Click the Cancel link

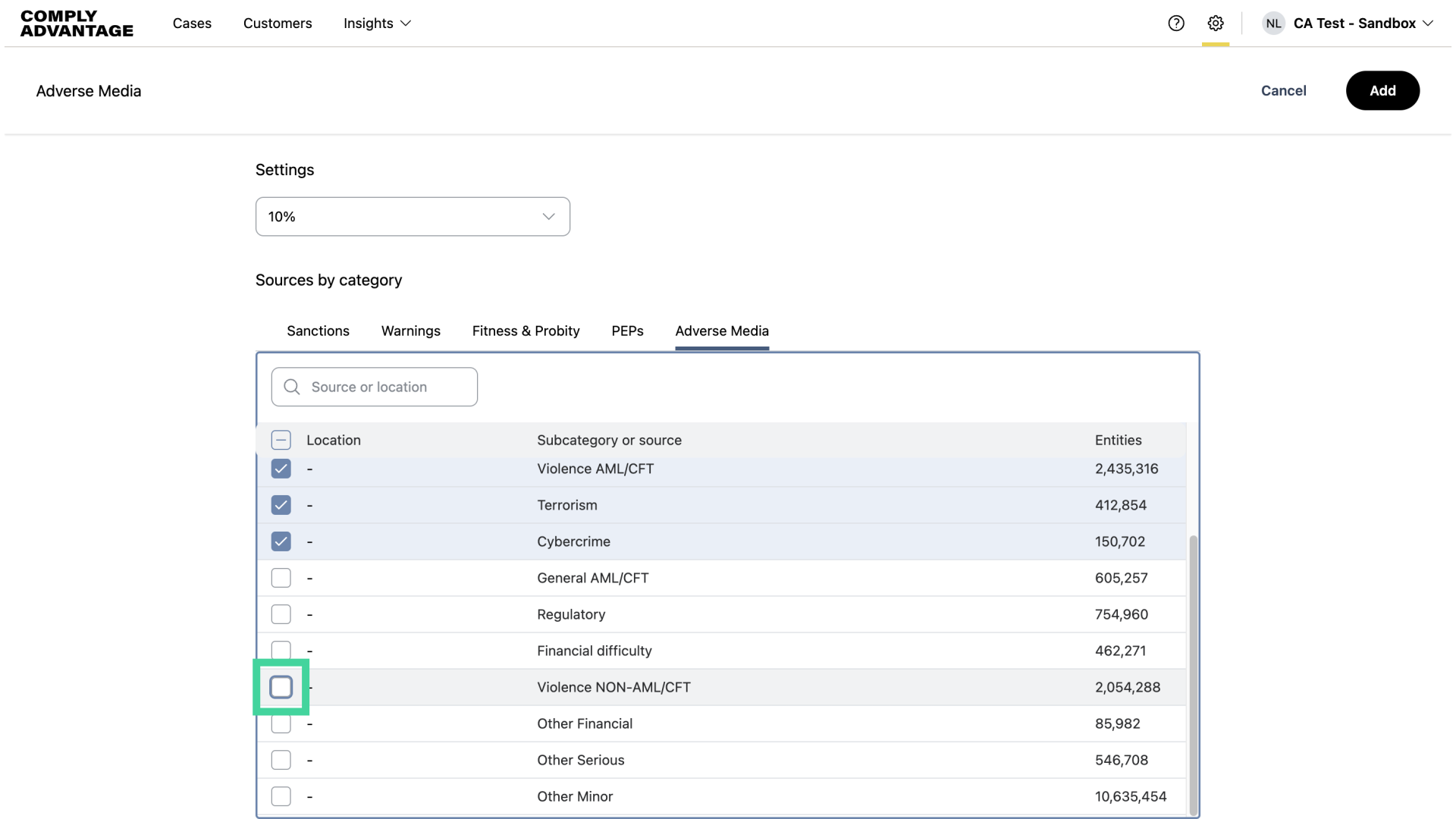(x=1283, y=90)
